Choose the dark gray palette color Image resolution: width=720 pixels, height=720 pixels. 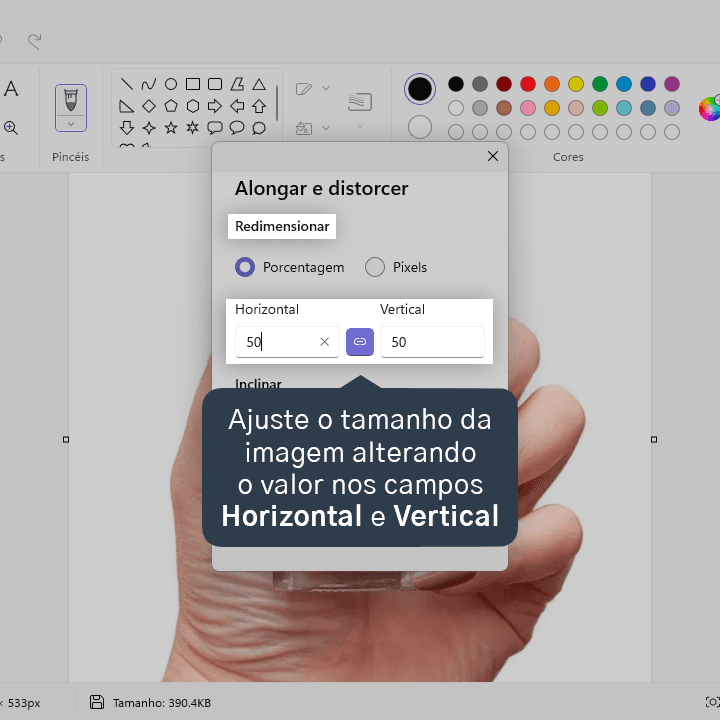480,84
